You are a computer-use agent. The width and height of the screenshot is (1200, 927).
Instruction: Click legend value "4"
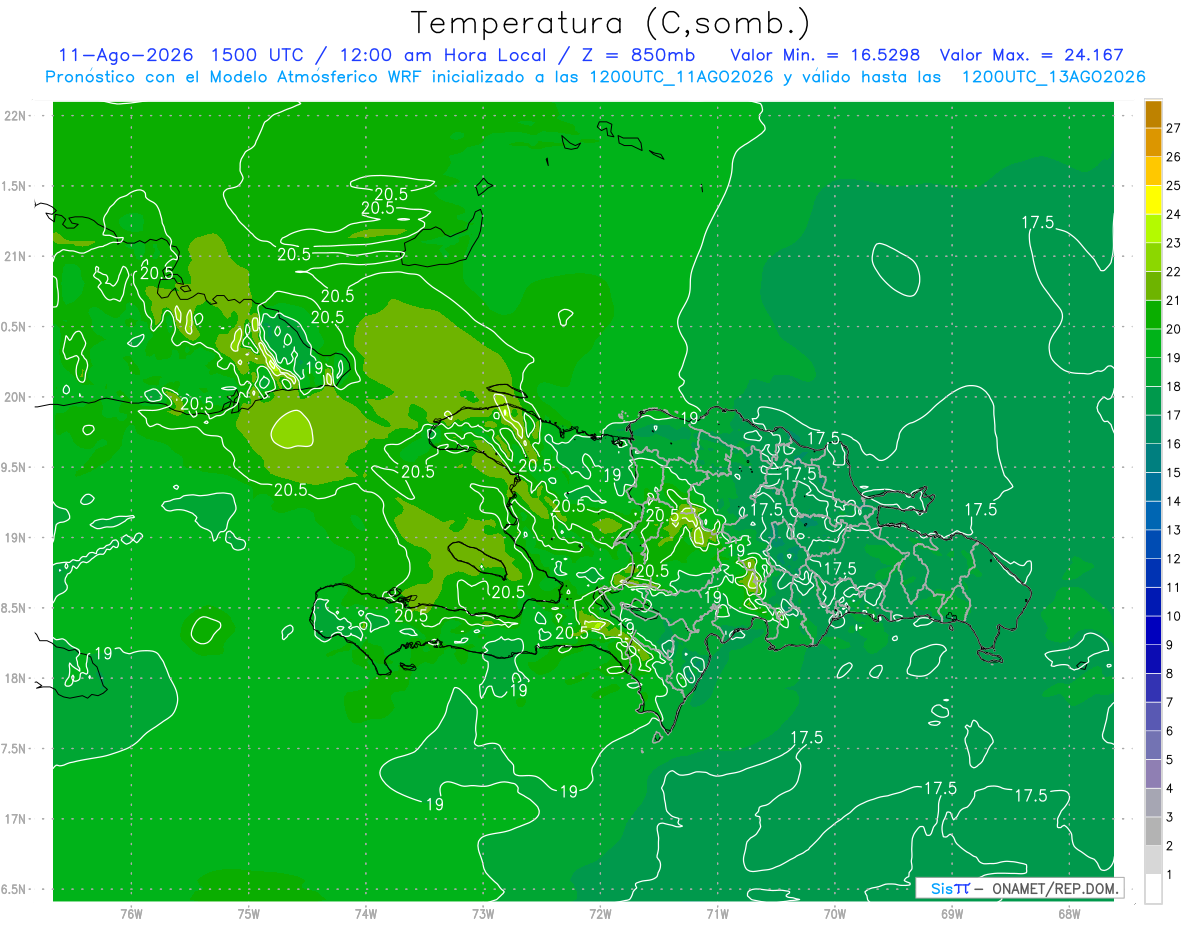click(x=1170, y=789)
